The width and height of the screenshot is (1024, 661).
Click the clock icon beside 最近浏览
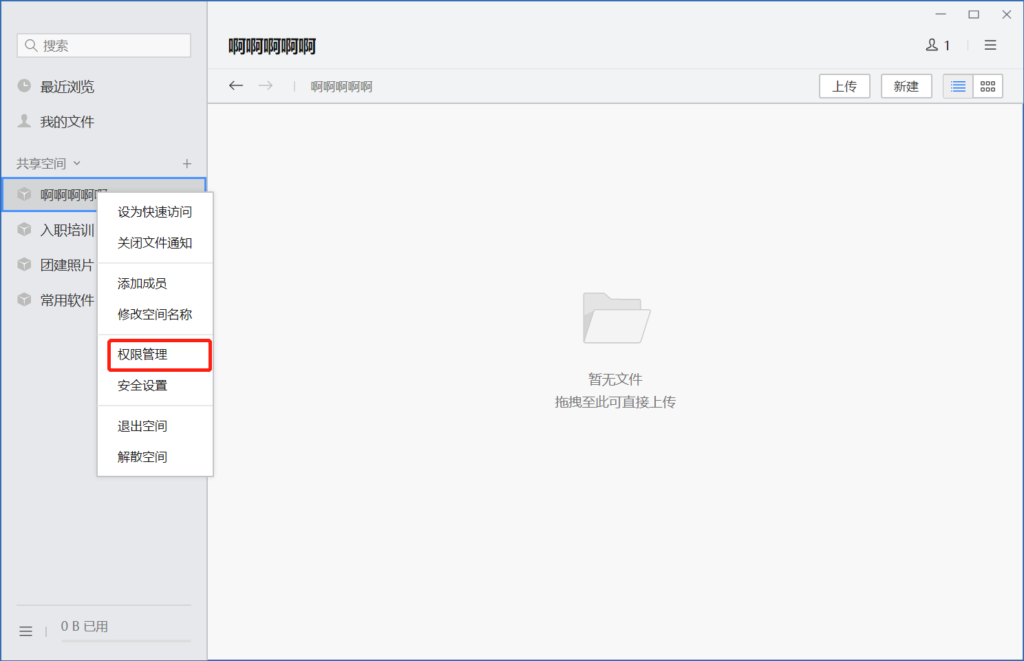(24, 86)
